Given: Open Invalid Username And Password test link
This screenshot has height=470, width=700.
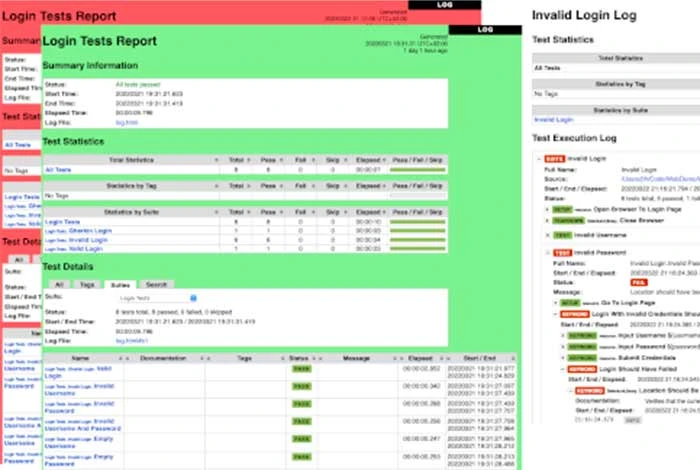Looking at the screenshot, I should (83, 424).
